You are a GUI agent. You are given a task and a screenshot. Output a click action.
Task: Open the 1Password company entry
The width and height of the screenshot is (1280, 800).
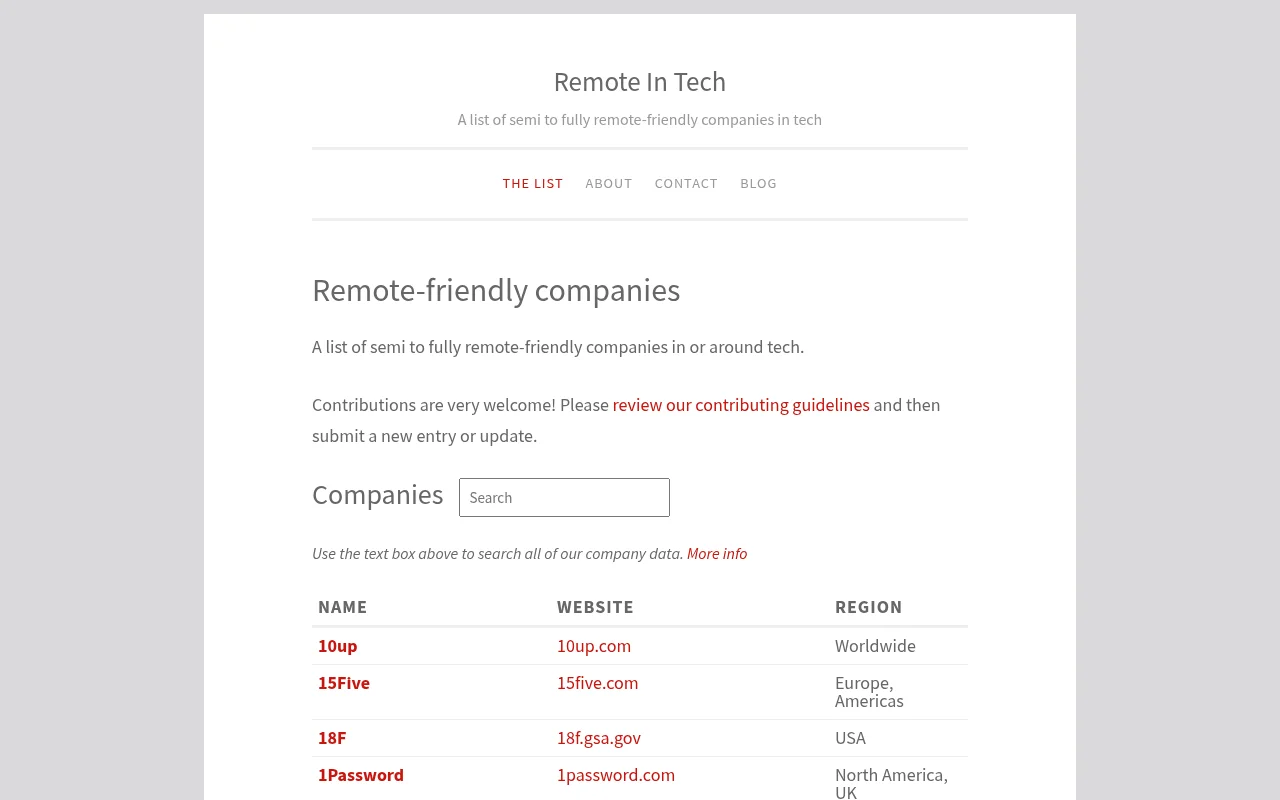coord(361,775)
